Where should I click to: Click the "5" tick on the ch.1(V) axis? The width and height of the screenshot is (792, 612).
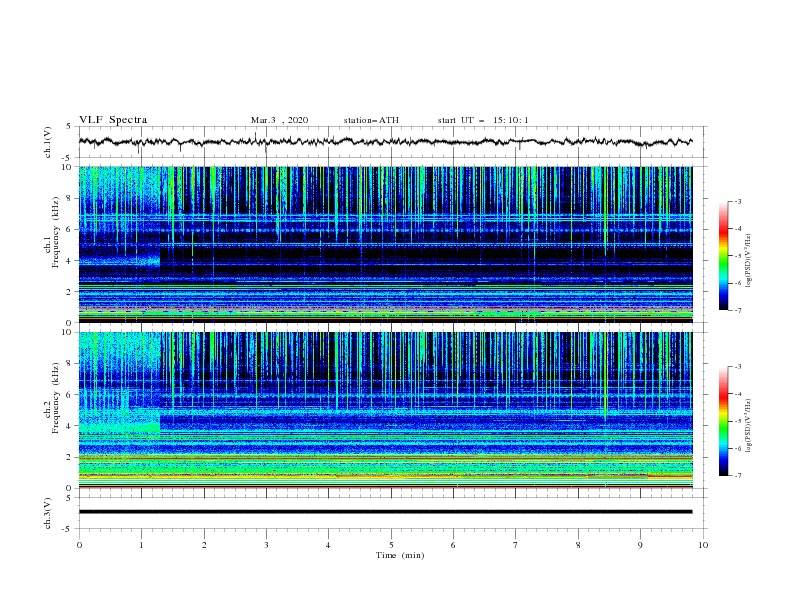[x=69, y=127]
